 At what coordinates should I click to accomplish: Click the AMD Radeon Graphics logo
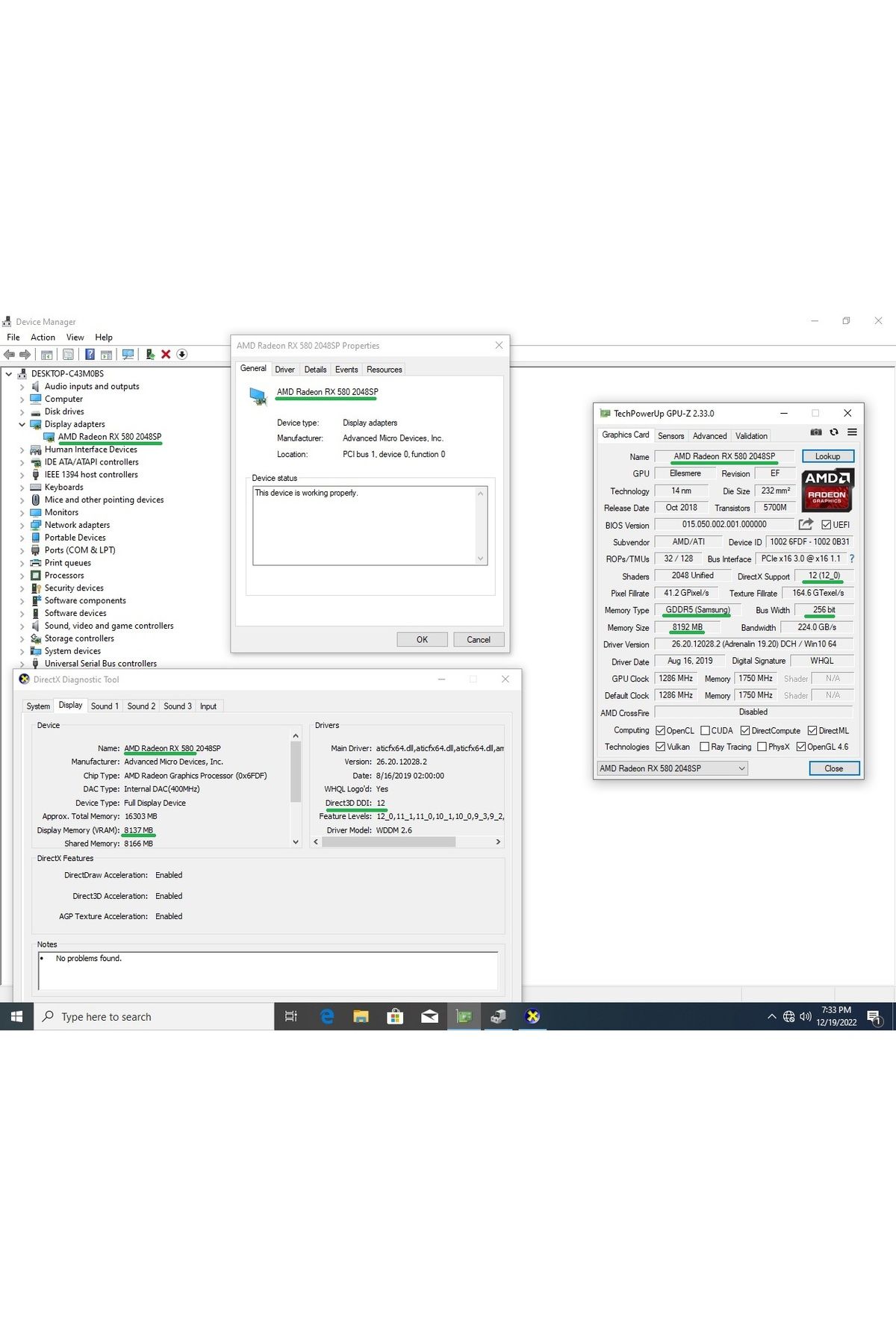pyautogui.click(x=827, y=490)
